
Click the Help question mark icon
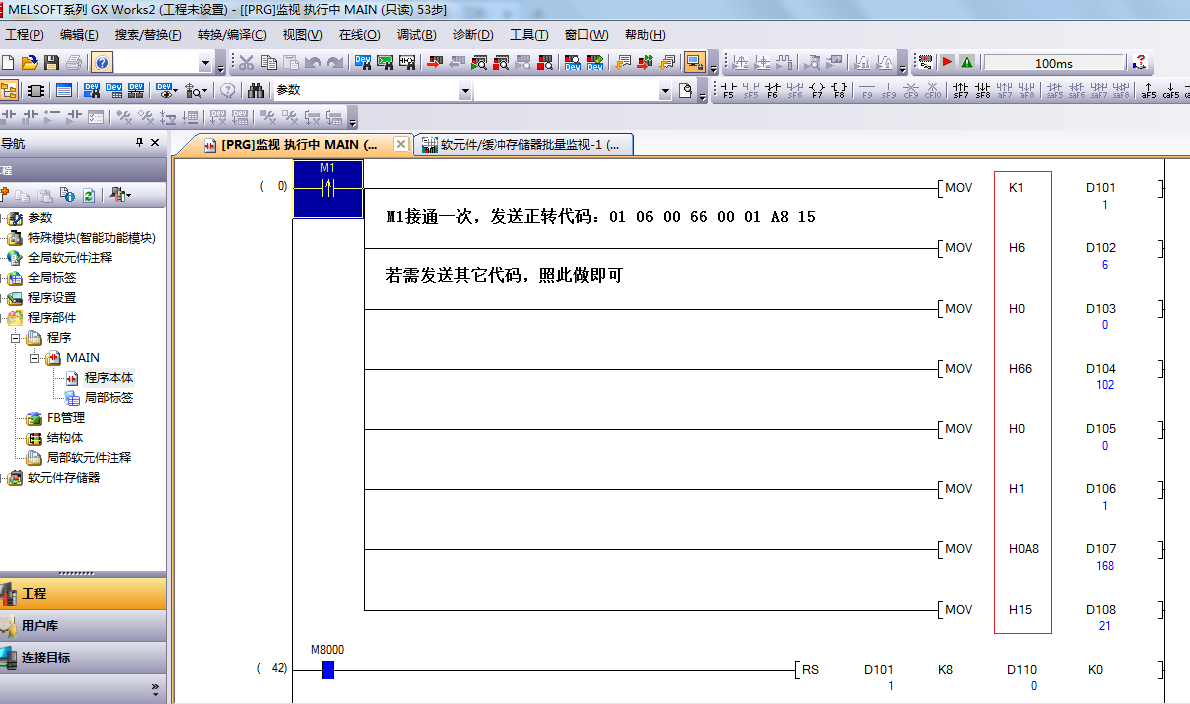103,63
